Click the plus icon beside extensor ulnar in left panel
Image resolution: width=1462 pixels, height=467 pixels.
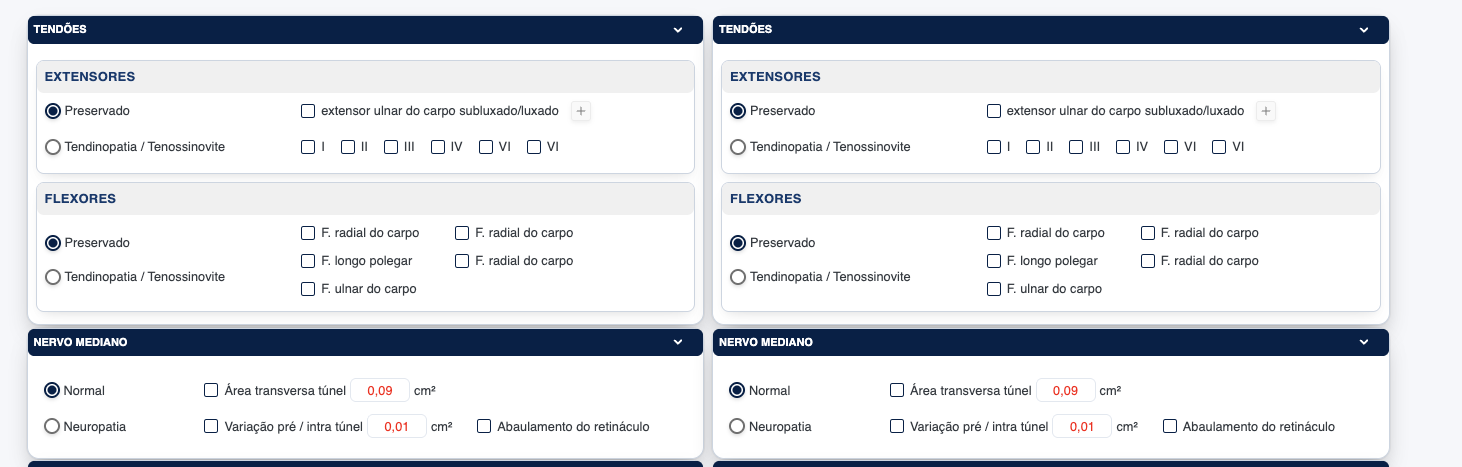coord(581,111)
